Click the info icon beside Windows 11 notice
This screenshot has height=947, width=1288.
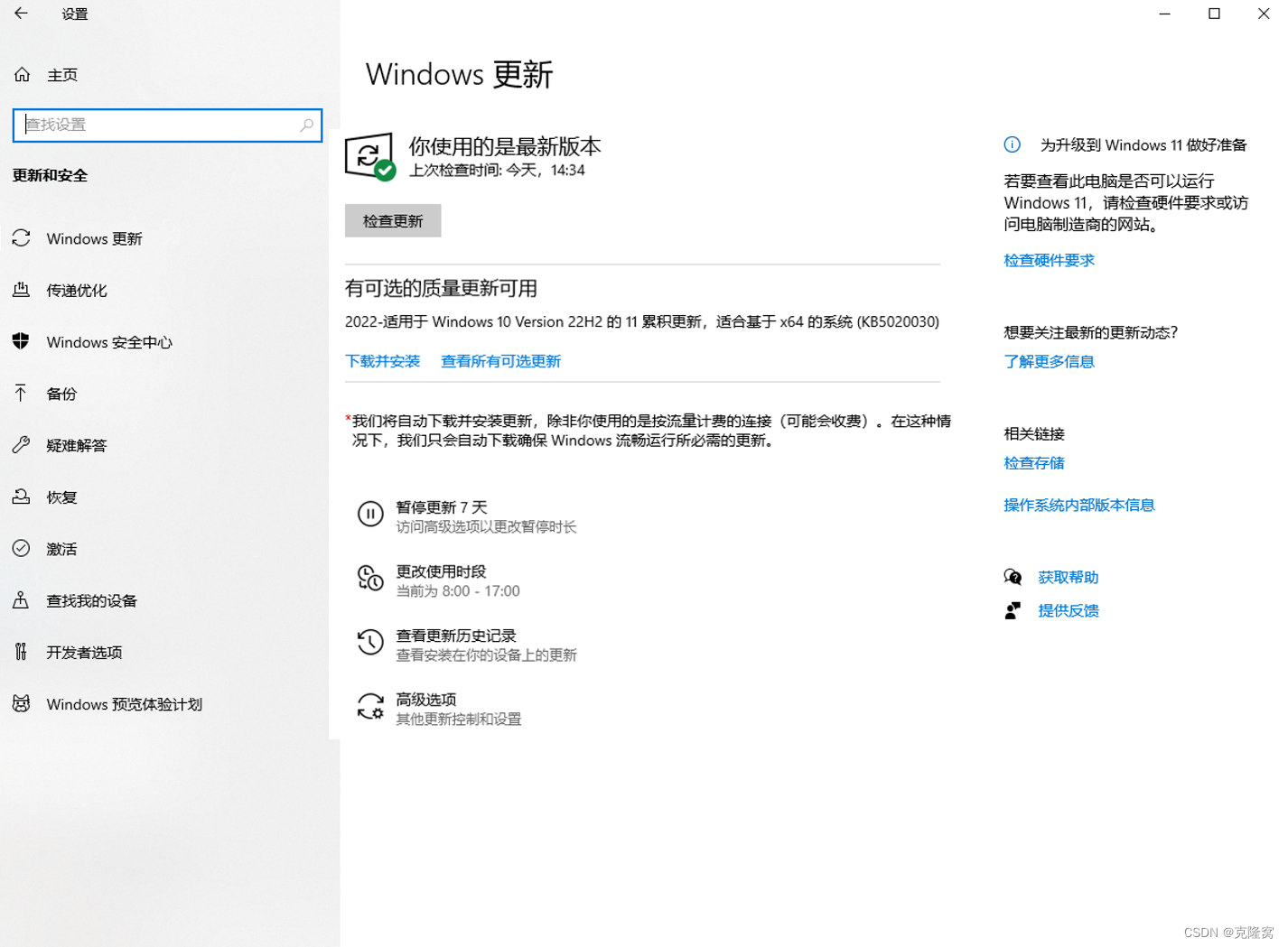[x=1013, y=144]
